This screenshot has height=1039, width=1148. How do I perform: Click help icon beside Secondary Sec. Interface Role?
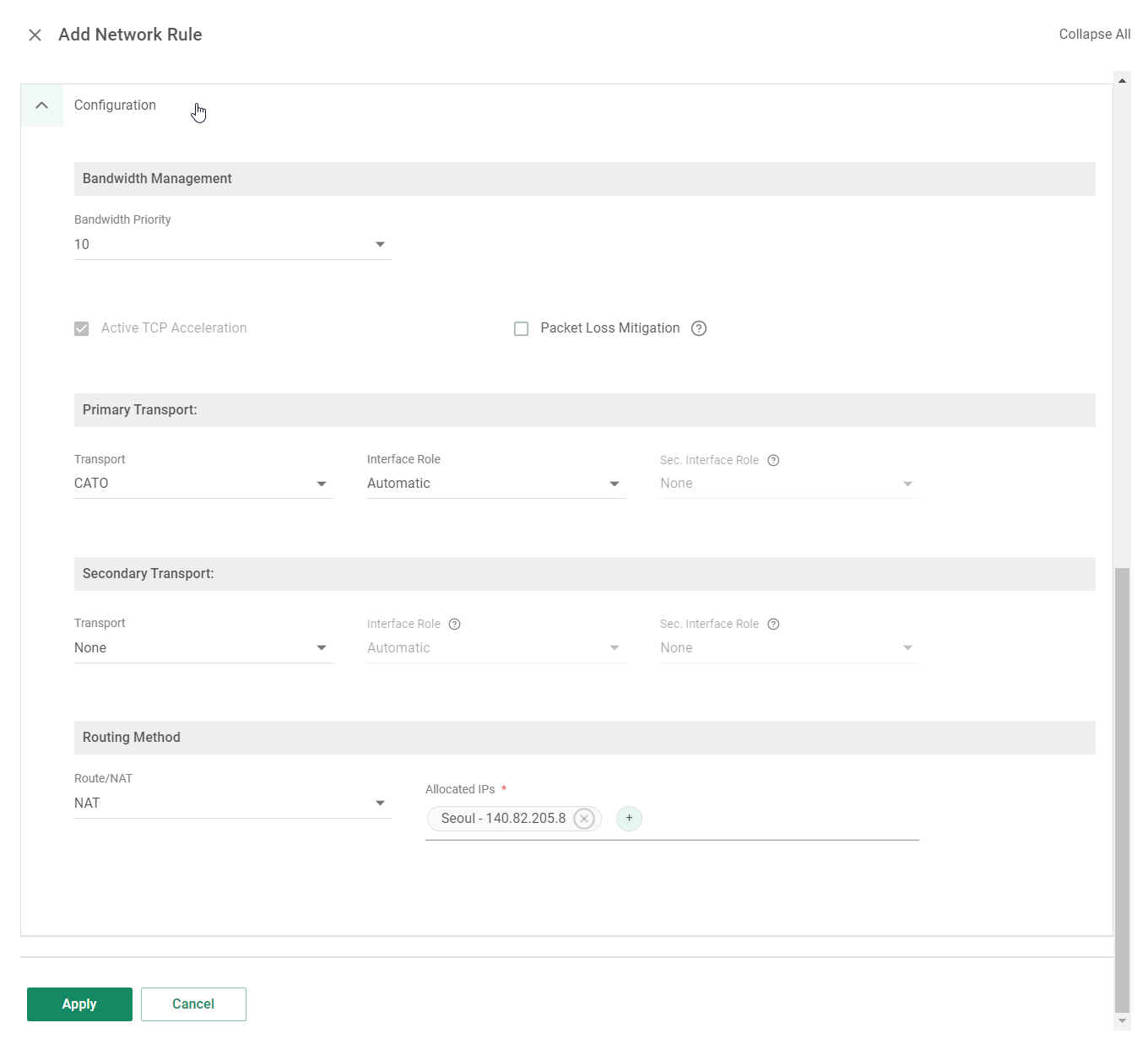coord(773,624)
